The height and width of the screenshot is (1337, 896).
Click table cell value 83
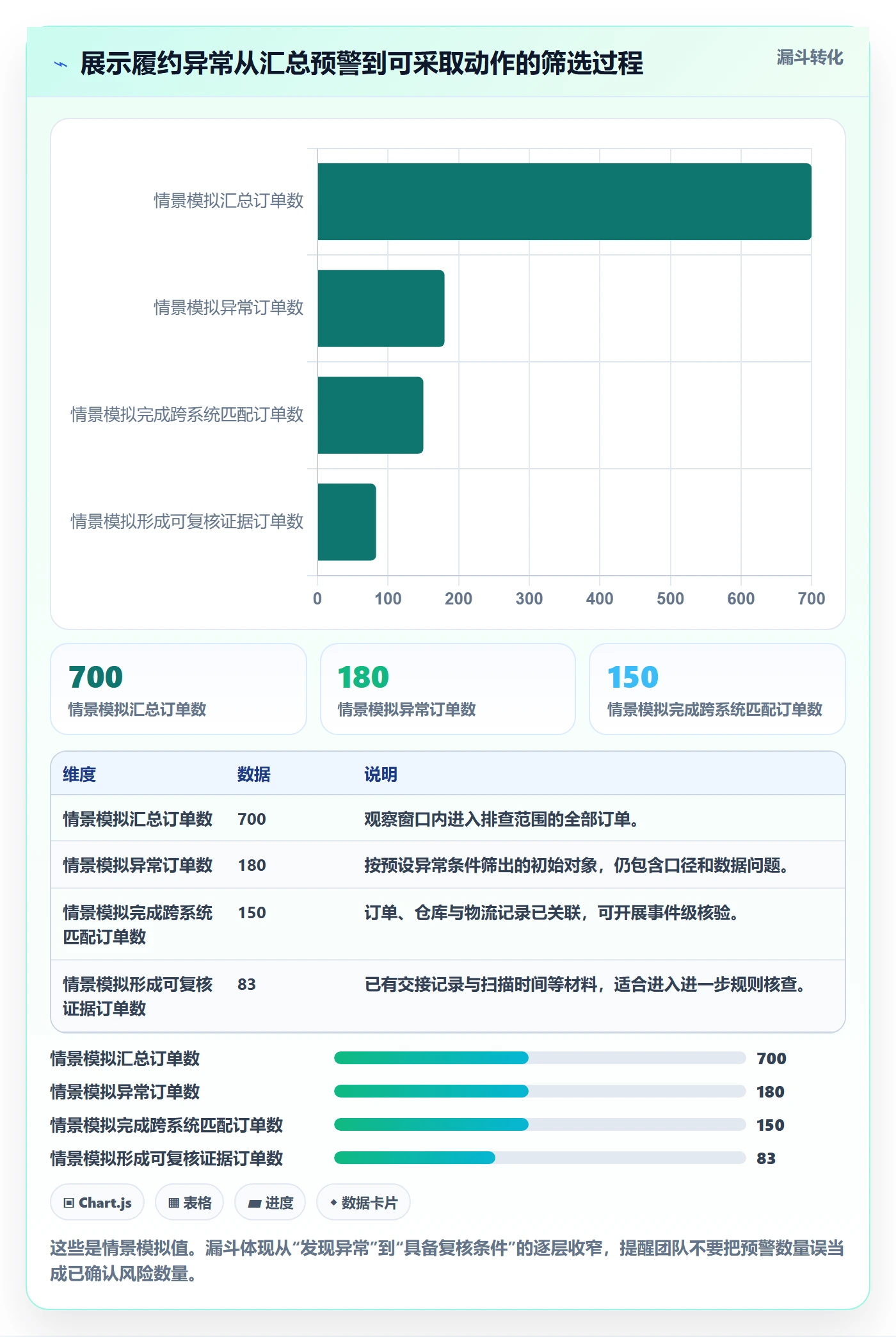(246, 984)
